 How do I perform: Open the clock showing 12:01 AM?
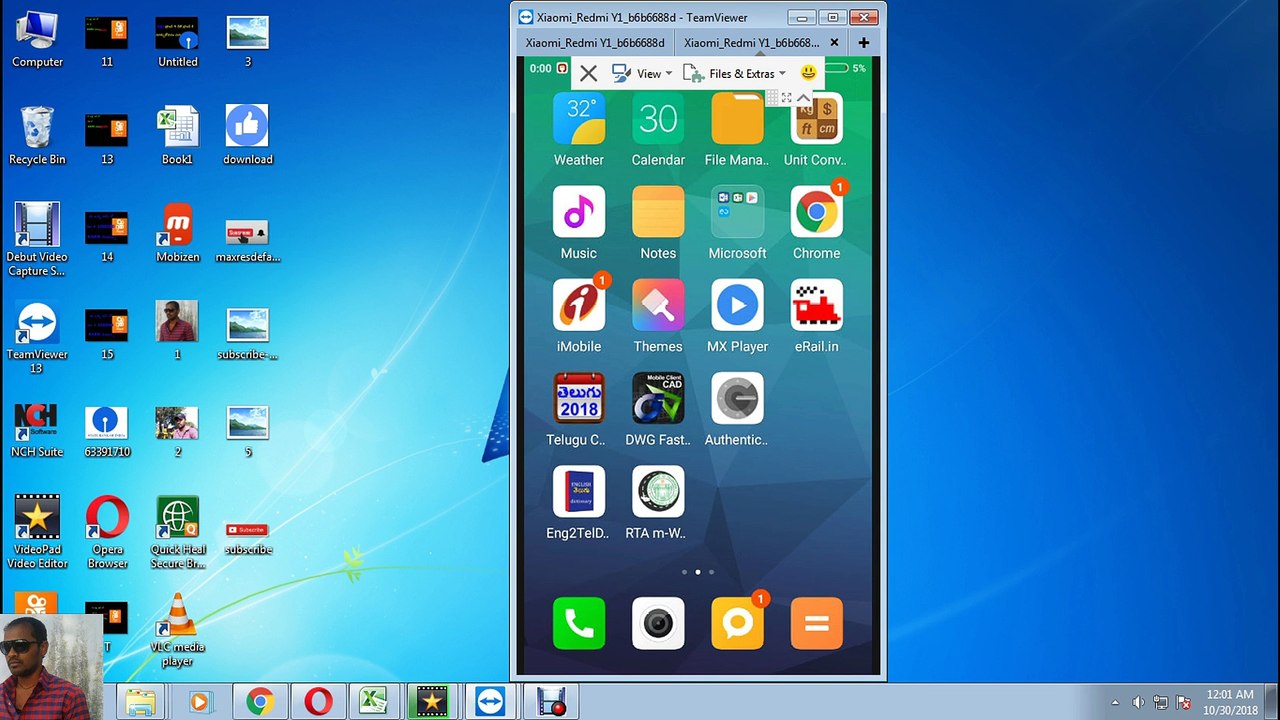1229,702
